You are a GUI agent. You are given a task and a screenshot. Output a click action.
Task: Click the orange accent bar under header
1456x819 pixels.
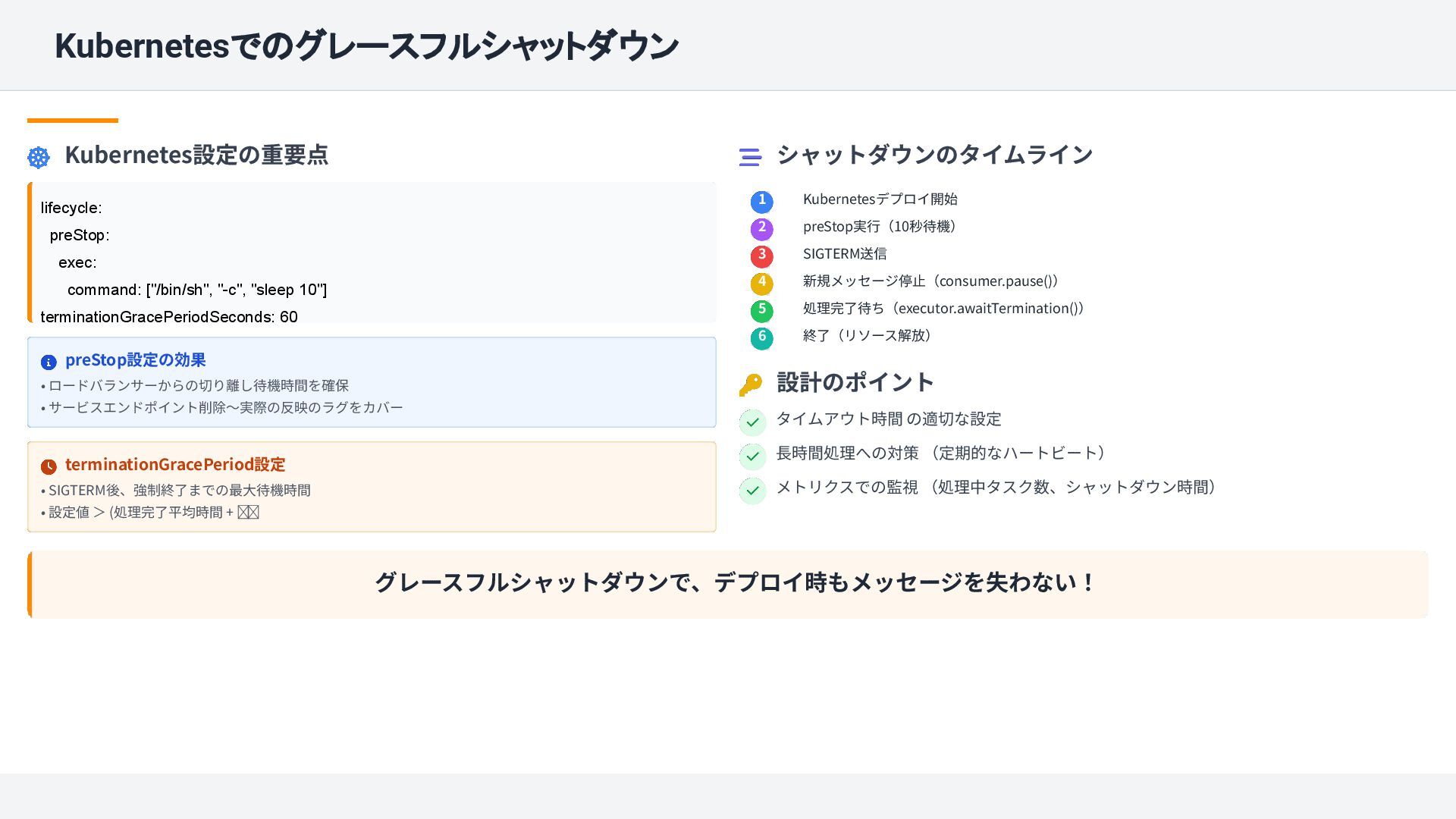(x=73, y=120)
